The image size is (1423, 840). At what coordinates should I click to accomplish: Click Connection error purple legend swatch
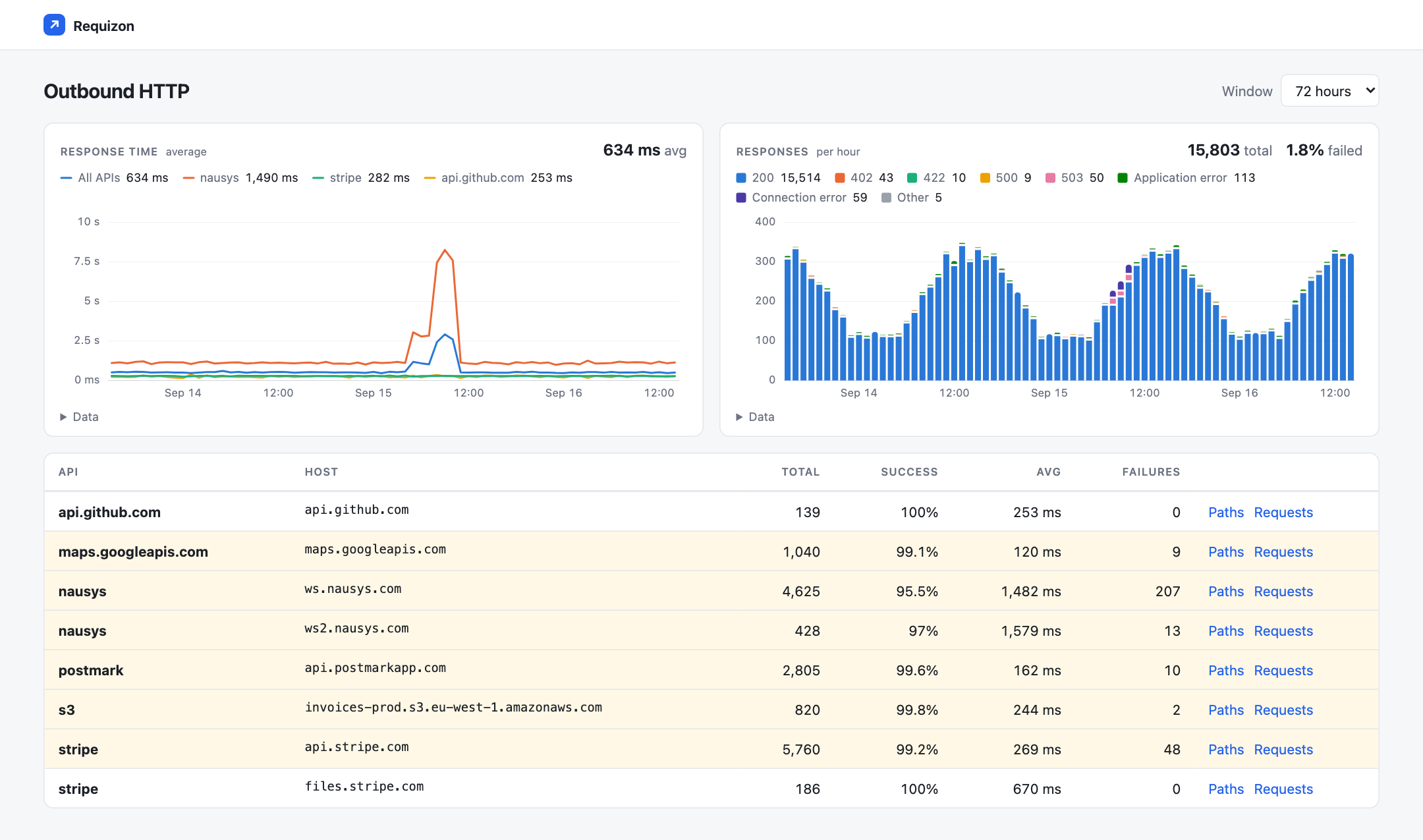741,198
